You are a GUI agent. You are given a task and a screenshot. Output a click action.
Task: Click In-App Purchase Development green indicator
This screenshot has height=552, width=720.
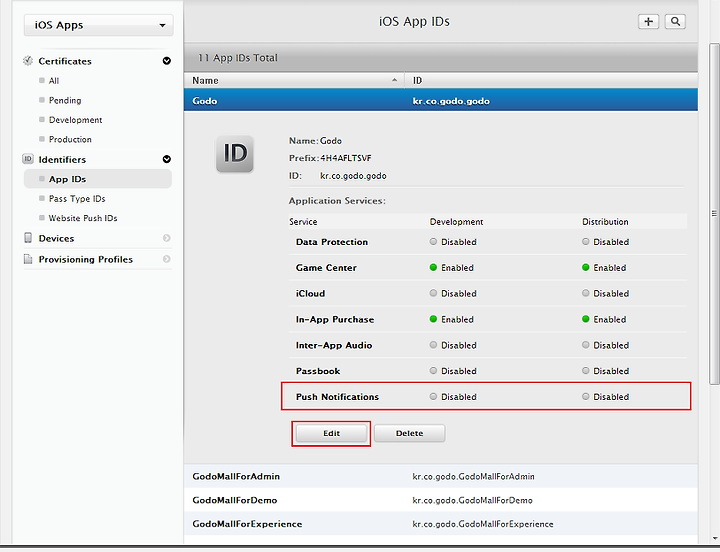(433, 319)
